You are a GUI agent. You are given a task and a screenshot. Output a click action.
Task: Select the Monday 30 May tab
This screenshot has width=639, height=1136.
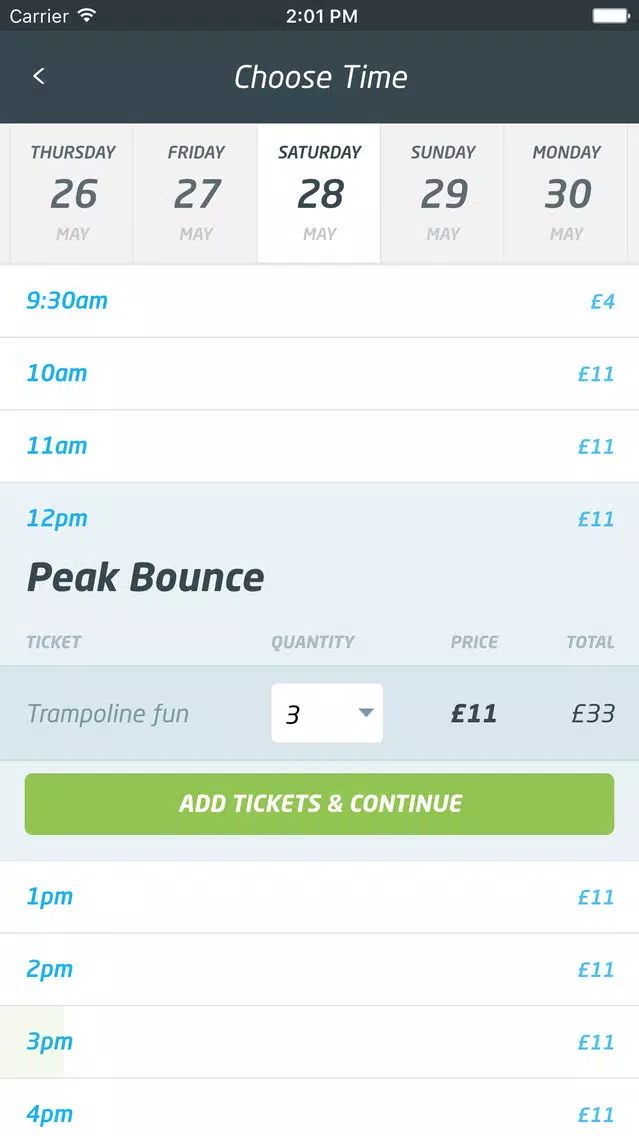(566, 193)
